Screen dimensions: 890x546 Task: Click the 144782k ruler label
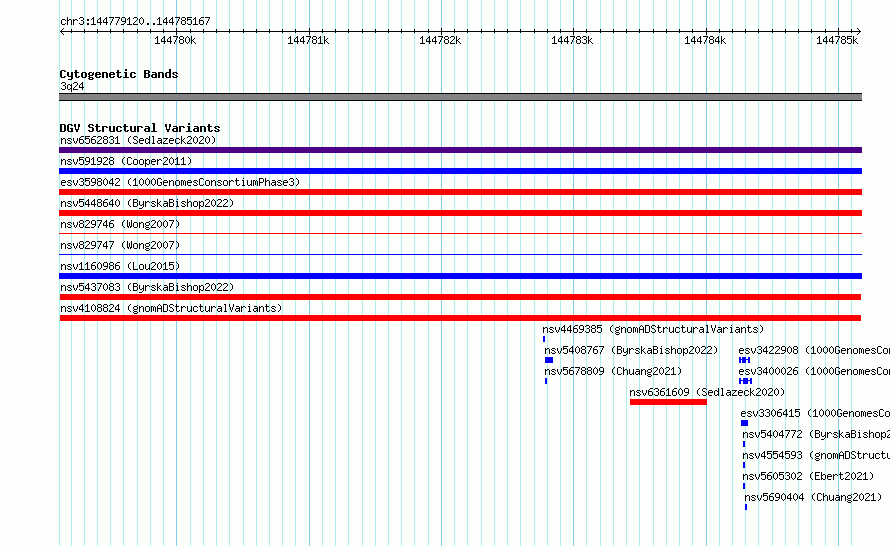[440, 40]
